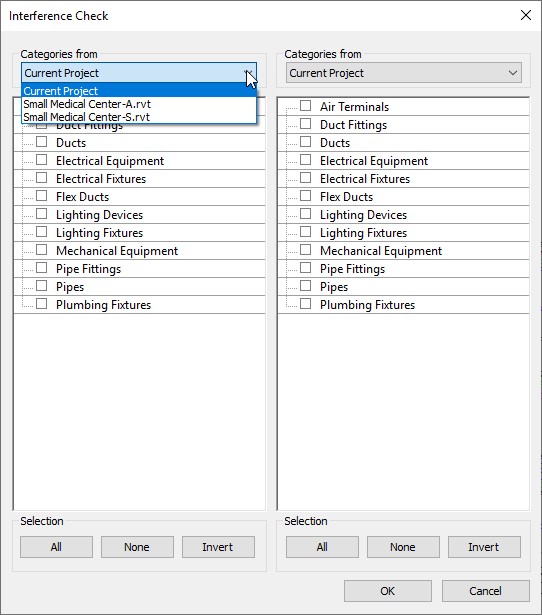Check Air Terminals in right list
This screenshot has height=615, width=542.
point(306,106)
